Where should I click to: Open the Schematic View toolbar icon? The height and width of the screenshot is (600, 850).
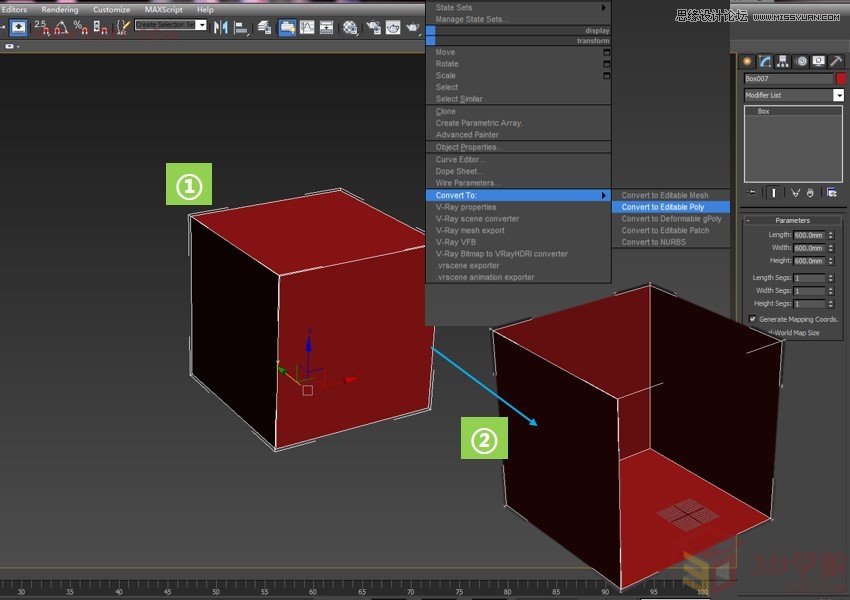click(326, 27)
